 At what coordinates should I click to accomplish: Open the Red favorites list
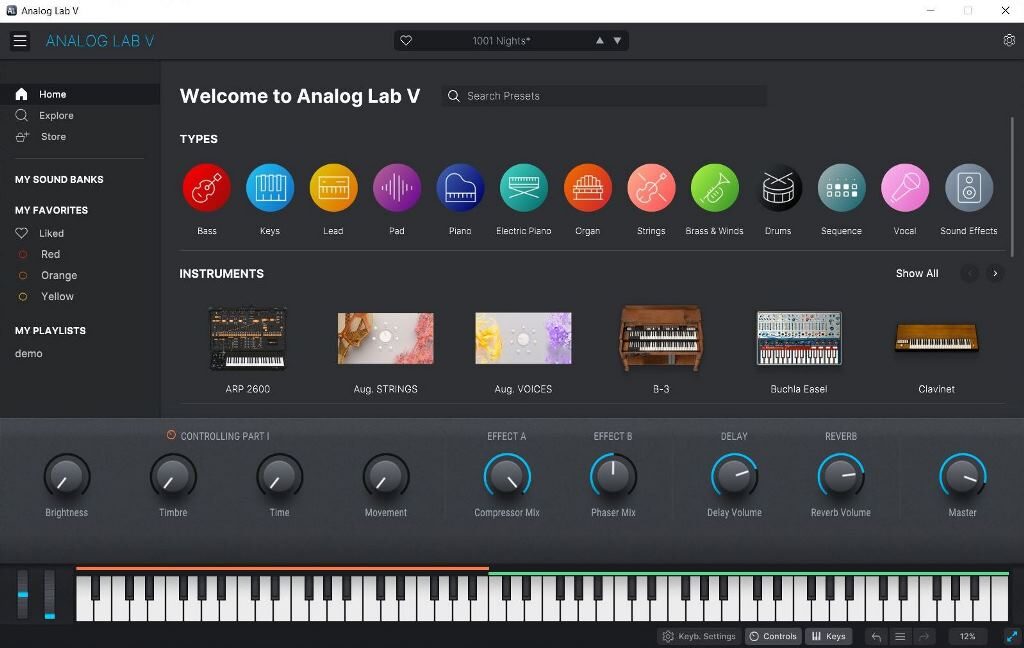pyautogui.click(x=39, y=254)
